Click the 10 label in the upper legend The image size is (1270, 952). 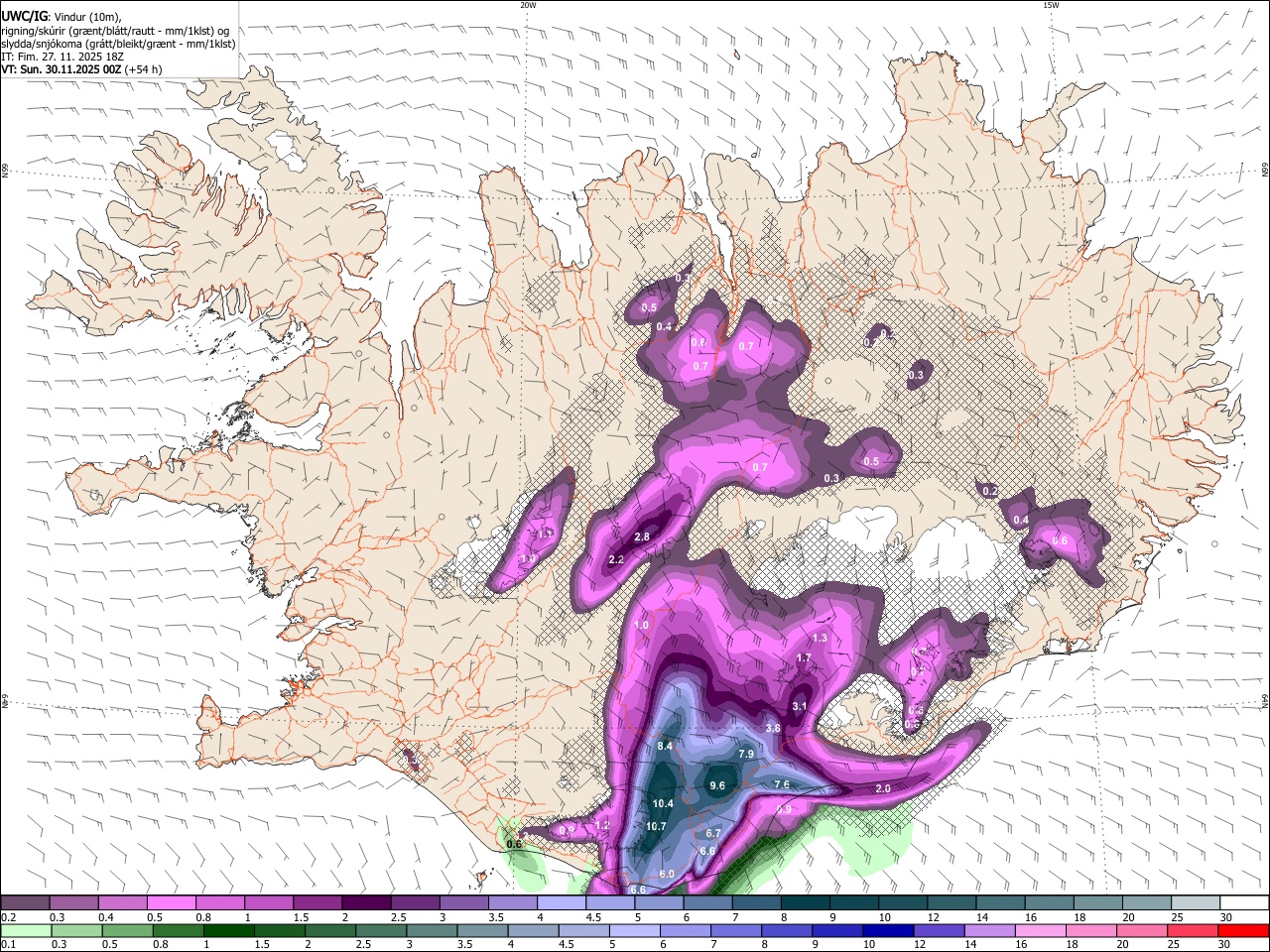pyautogui.click(x=884, y=917)
